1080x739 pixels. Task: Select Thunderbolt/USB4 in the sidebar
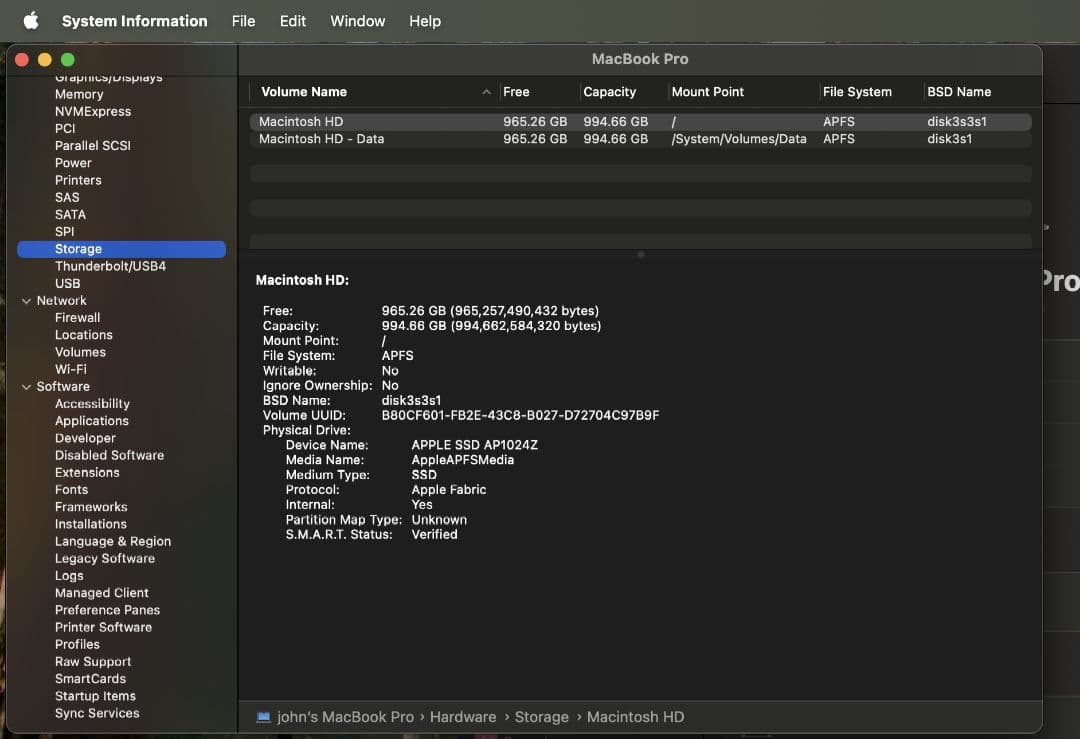coord(110,267)
